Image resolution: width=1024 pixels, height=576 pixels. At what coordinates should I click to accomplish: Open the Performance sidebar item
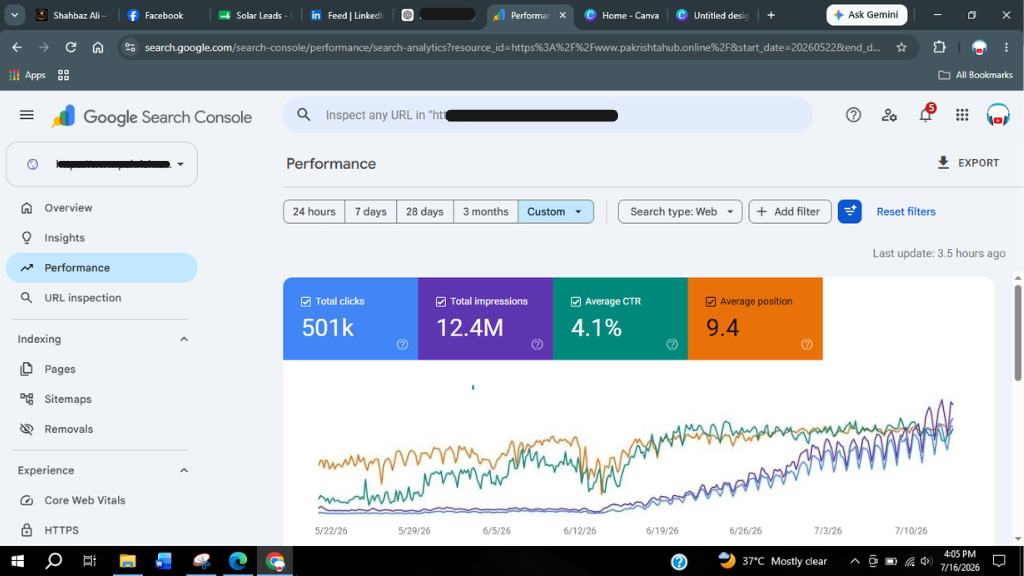102,268
